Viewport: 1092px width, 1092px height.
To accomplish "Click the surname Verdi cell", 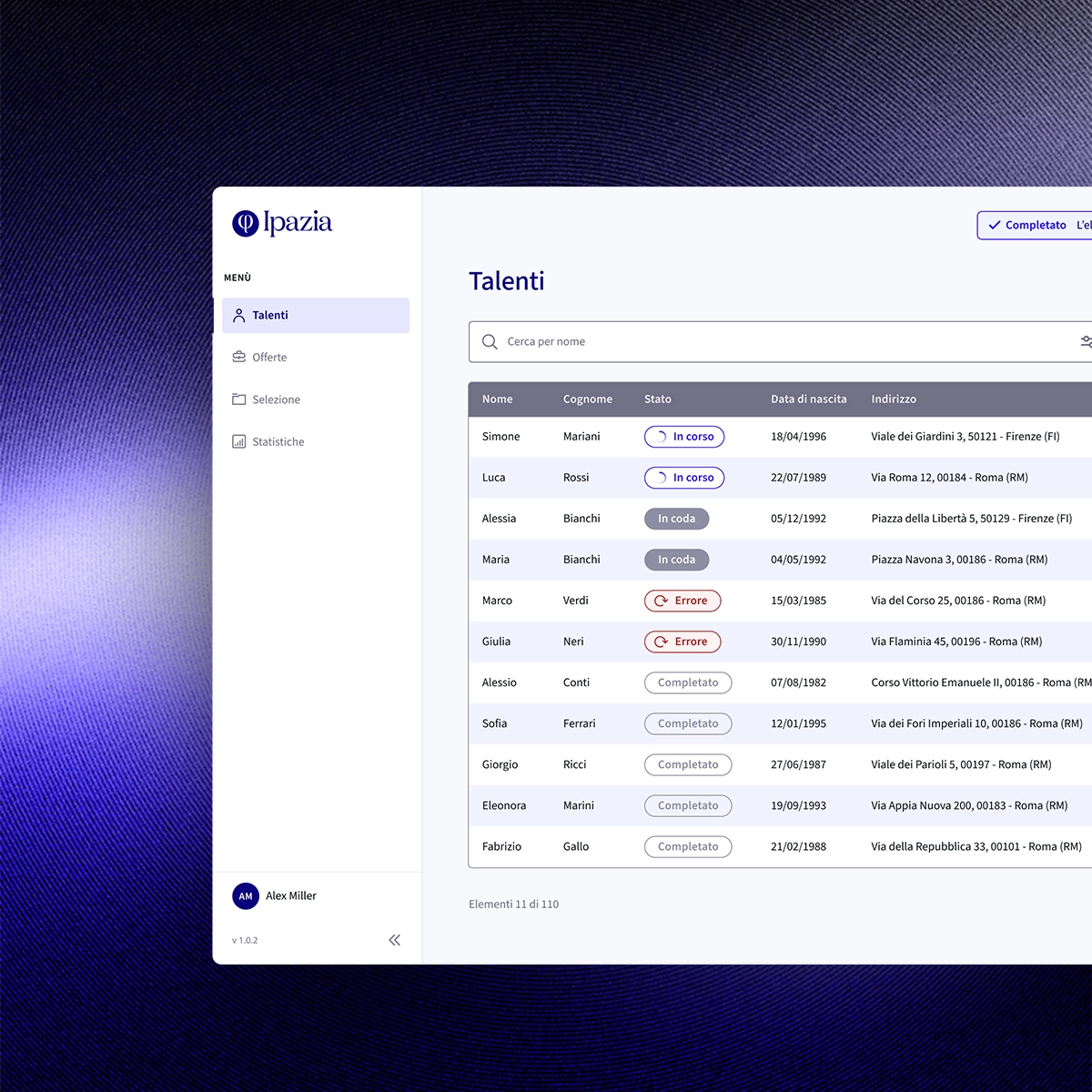I will coord(576,601).
